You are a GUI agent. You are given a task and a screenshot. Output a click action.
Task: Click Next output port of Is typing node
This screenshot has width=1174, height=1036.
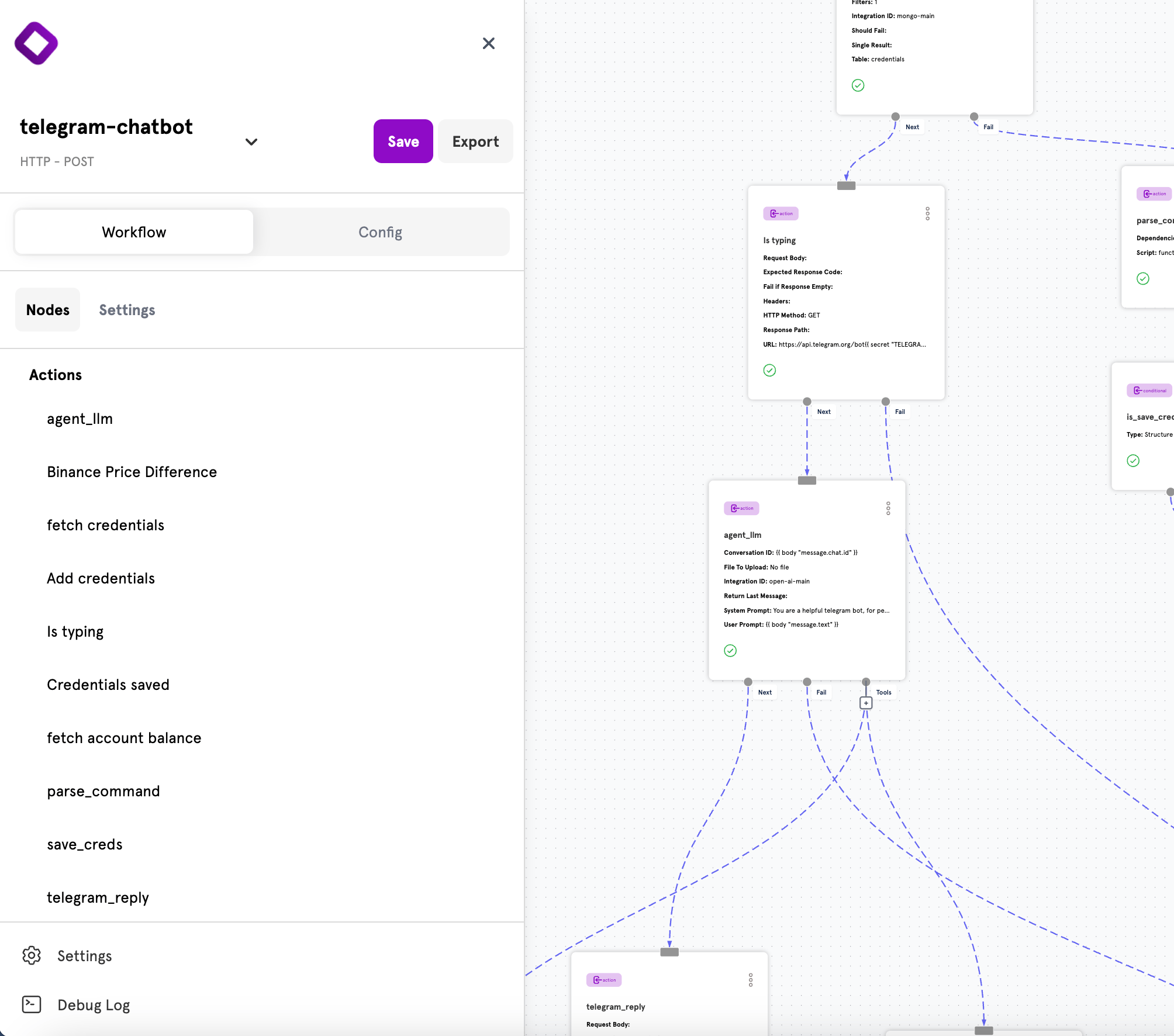[807, 402]
